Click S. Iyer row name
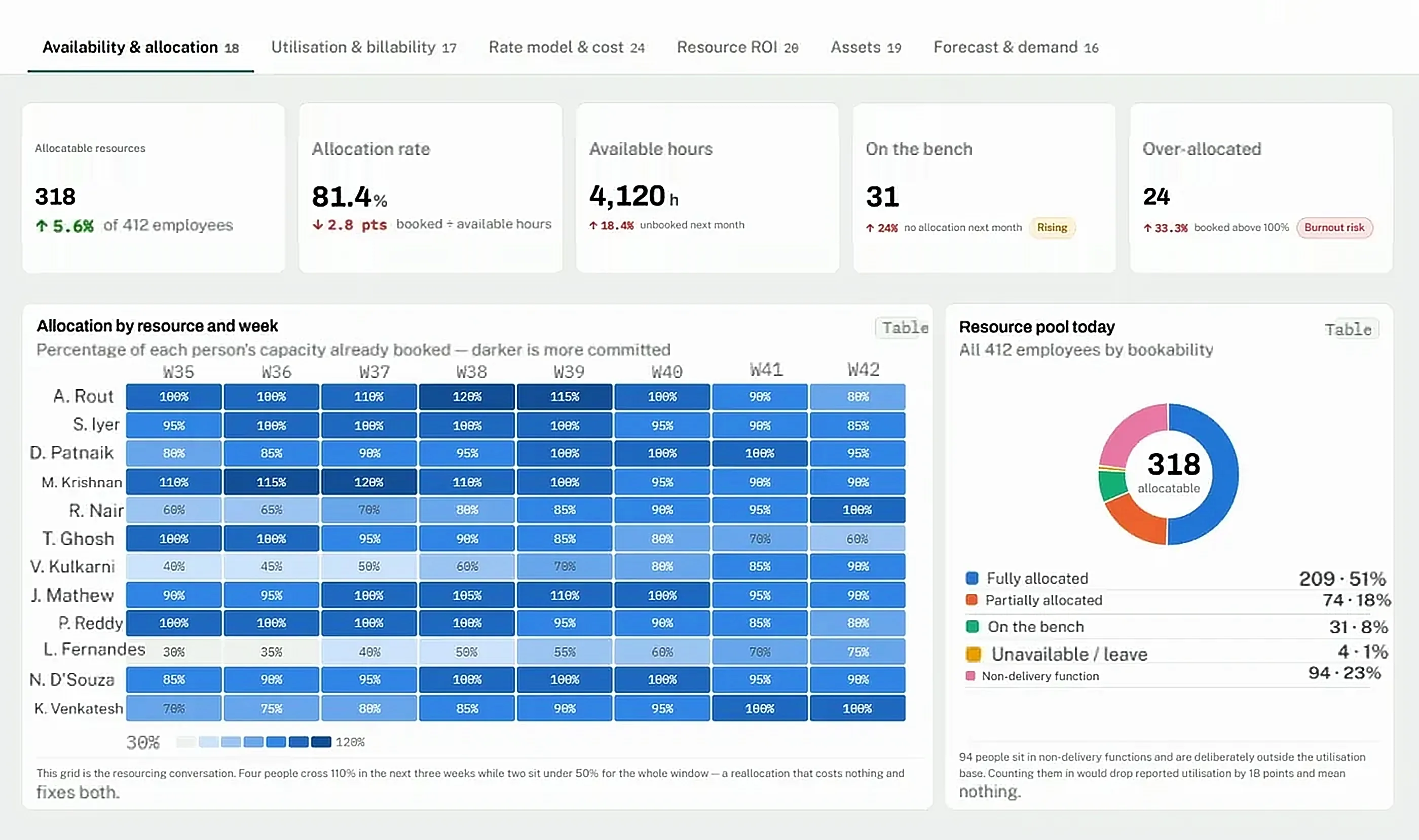 click(96, 425)
